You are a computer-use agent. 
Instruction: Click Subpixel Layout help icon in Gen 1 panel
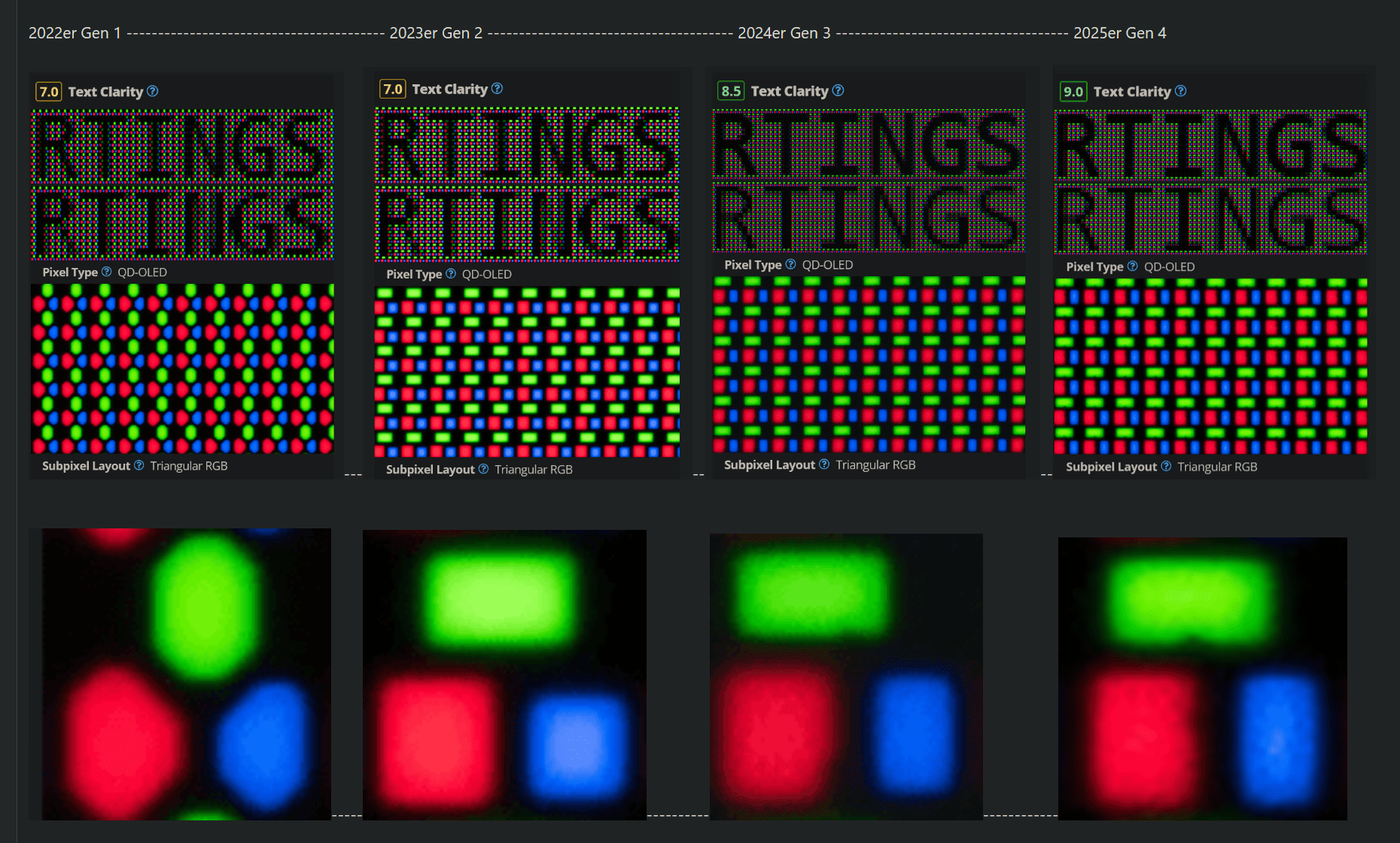point(139,466)
